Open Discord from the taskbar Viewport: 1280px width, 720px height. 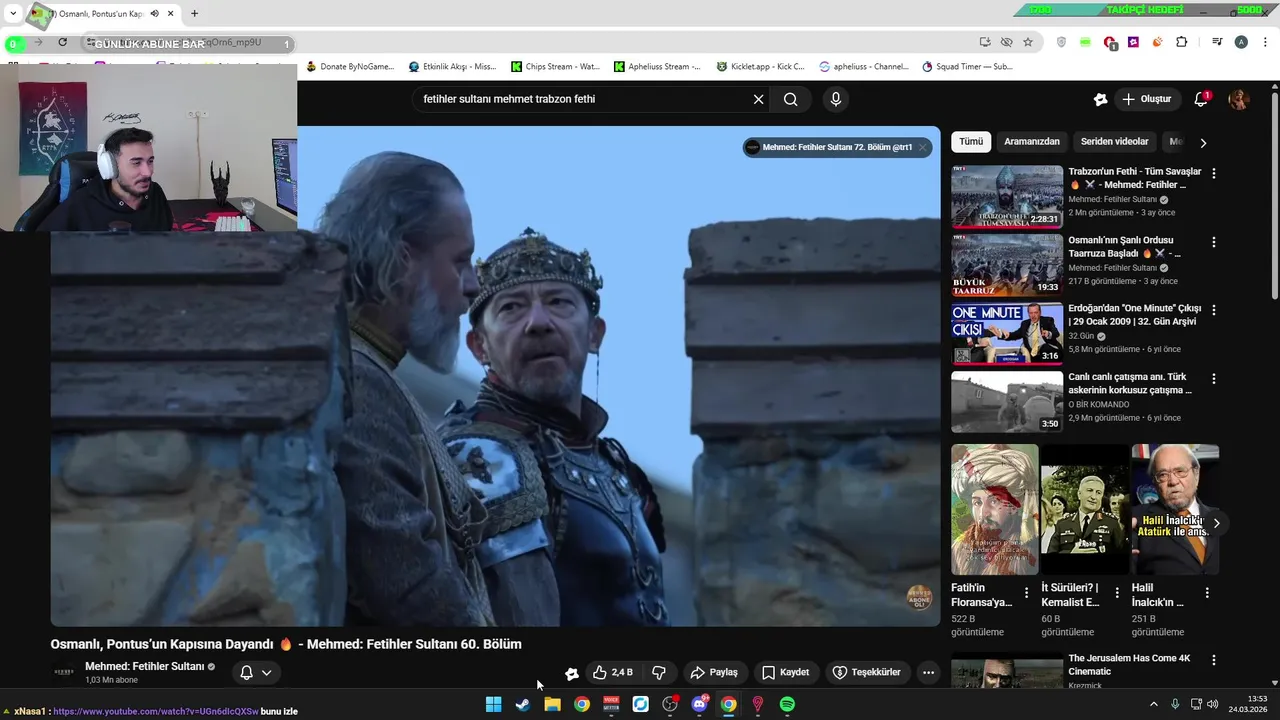pyautogui.click(x=699, y=704)
